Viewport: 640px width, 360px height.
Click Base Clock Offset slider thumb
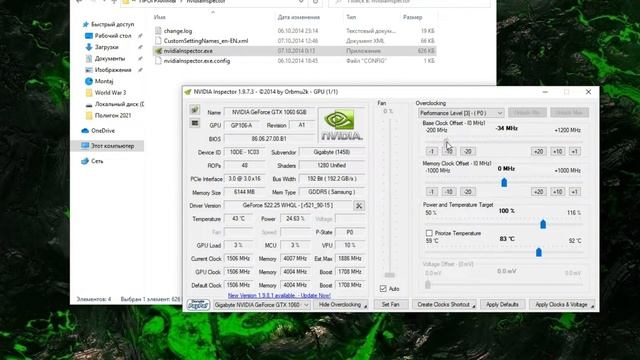(x=446, y=142)
